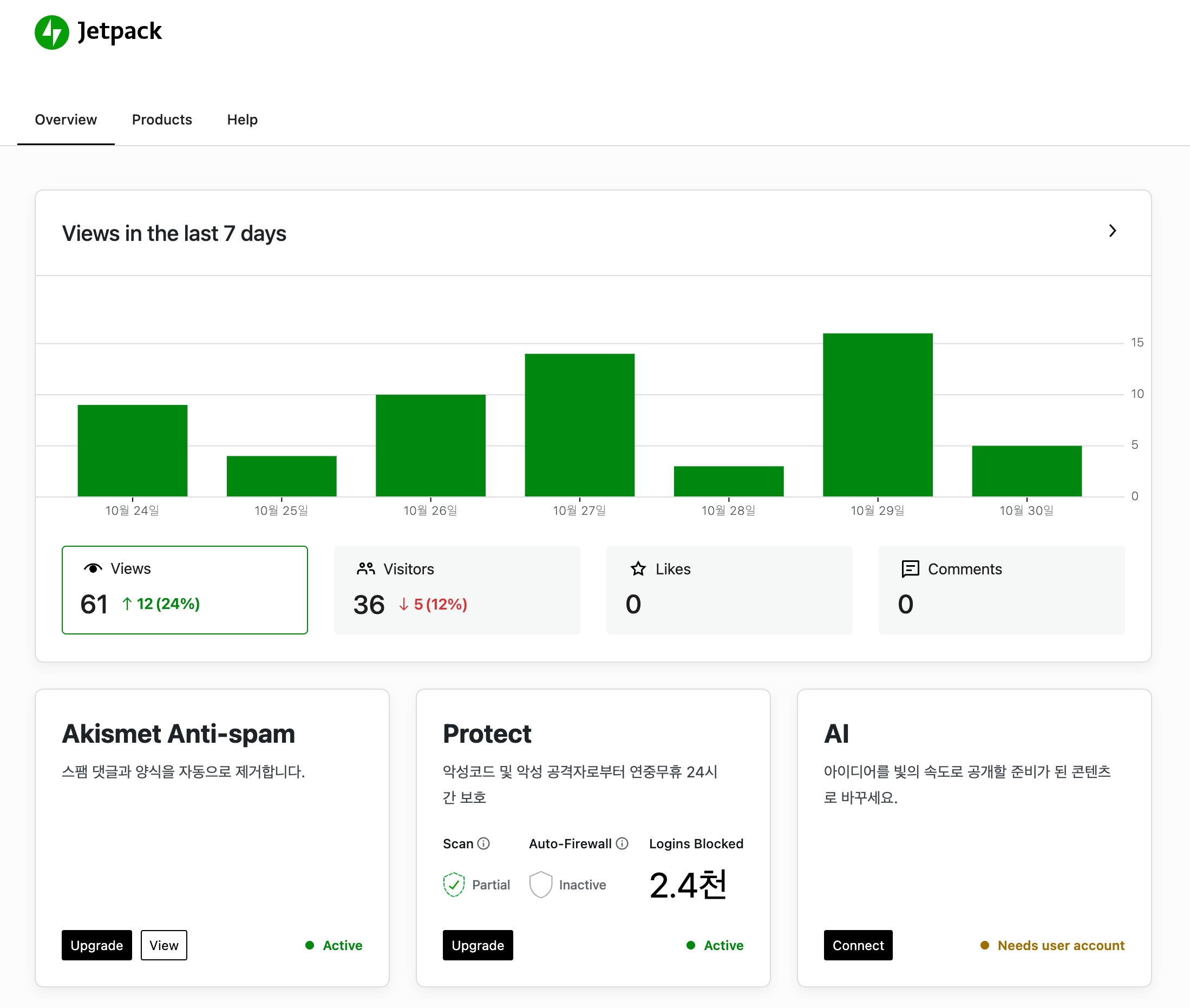Click the Scan info icon
The height and width of the screenshot is (1008, 1190).
pos(483,843)
